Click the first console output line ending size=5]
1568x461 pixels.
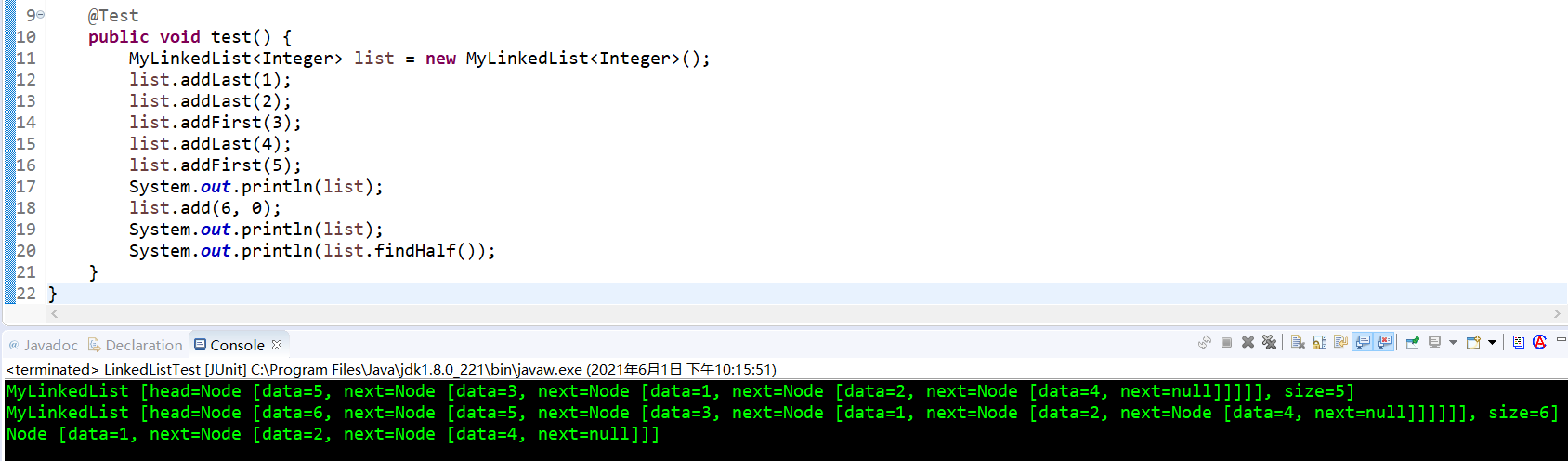tap(680, 391)
